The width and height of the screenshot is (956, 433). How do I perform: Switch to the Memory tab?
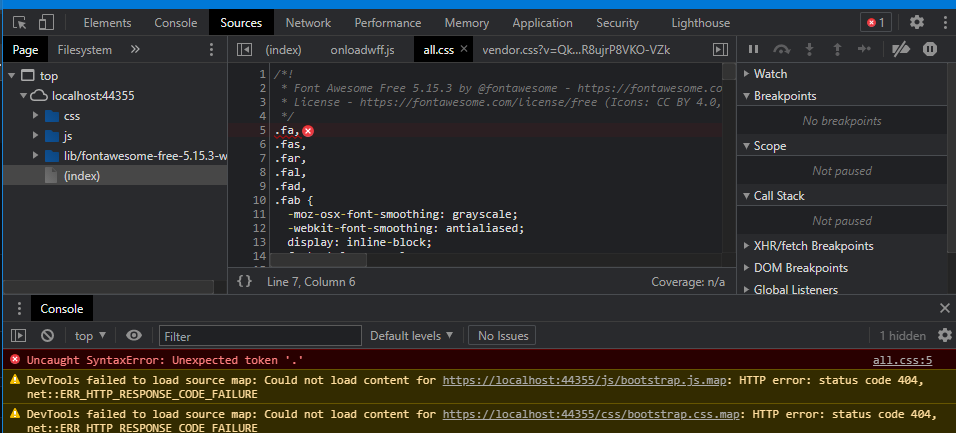tap(466, 23)
